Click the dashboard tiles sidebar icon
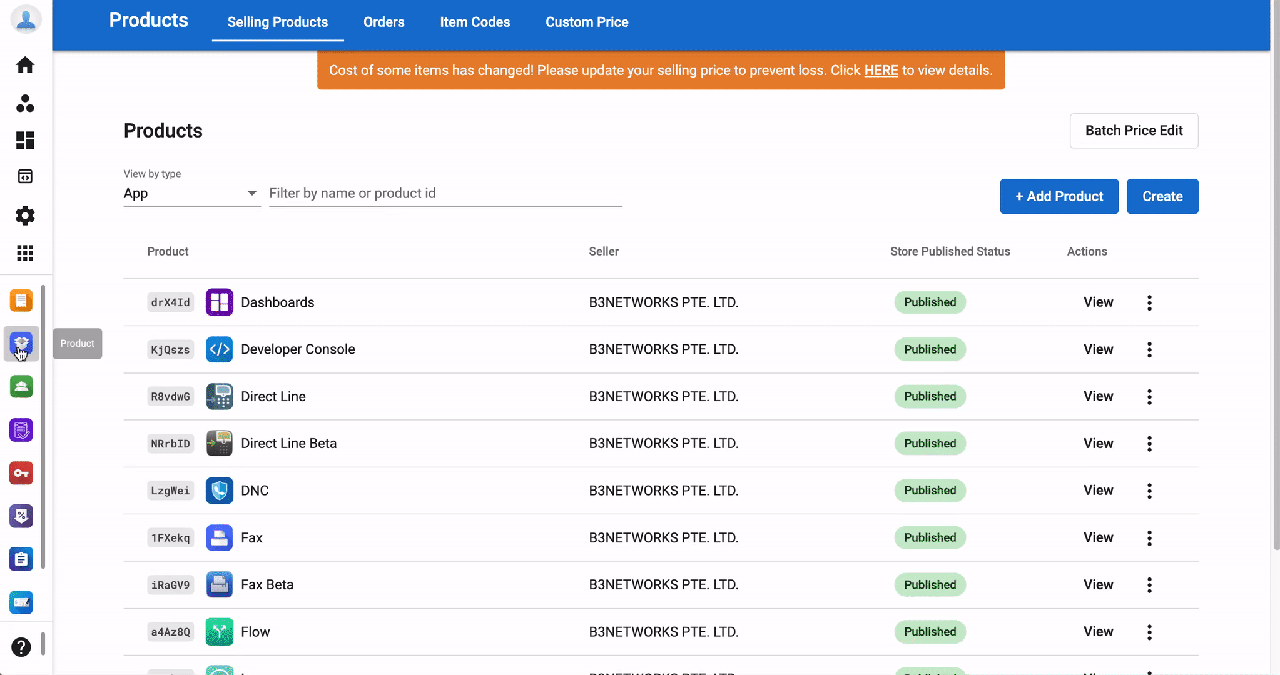Viewport: 1280px width, 675px height. point(25,140)
